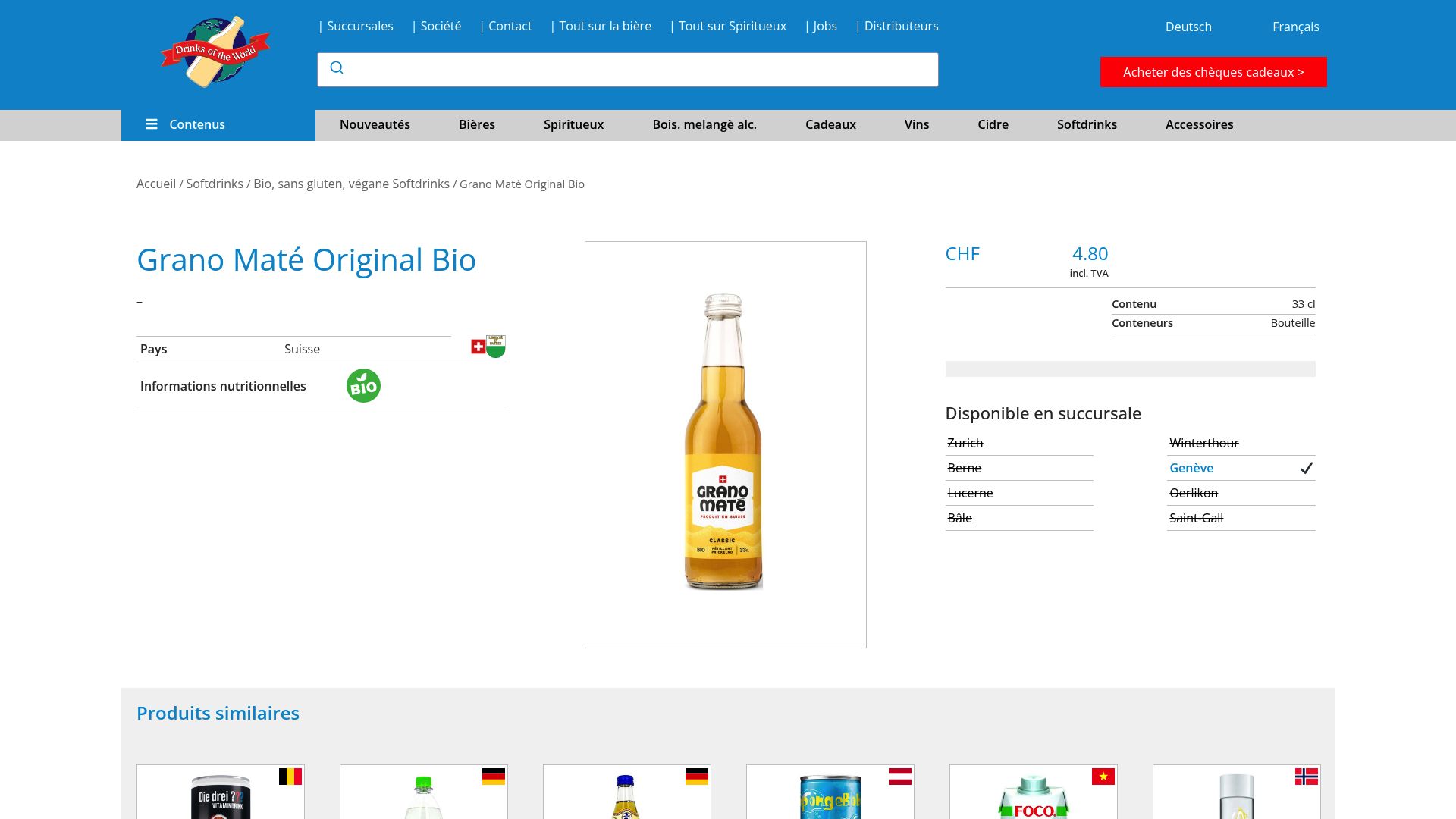Image resolution: width=1456 pixels, height=819 pixels.
Task: Open the Spiritueux category menu
Action: click(x=573, y=124)
